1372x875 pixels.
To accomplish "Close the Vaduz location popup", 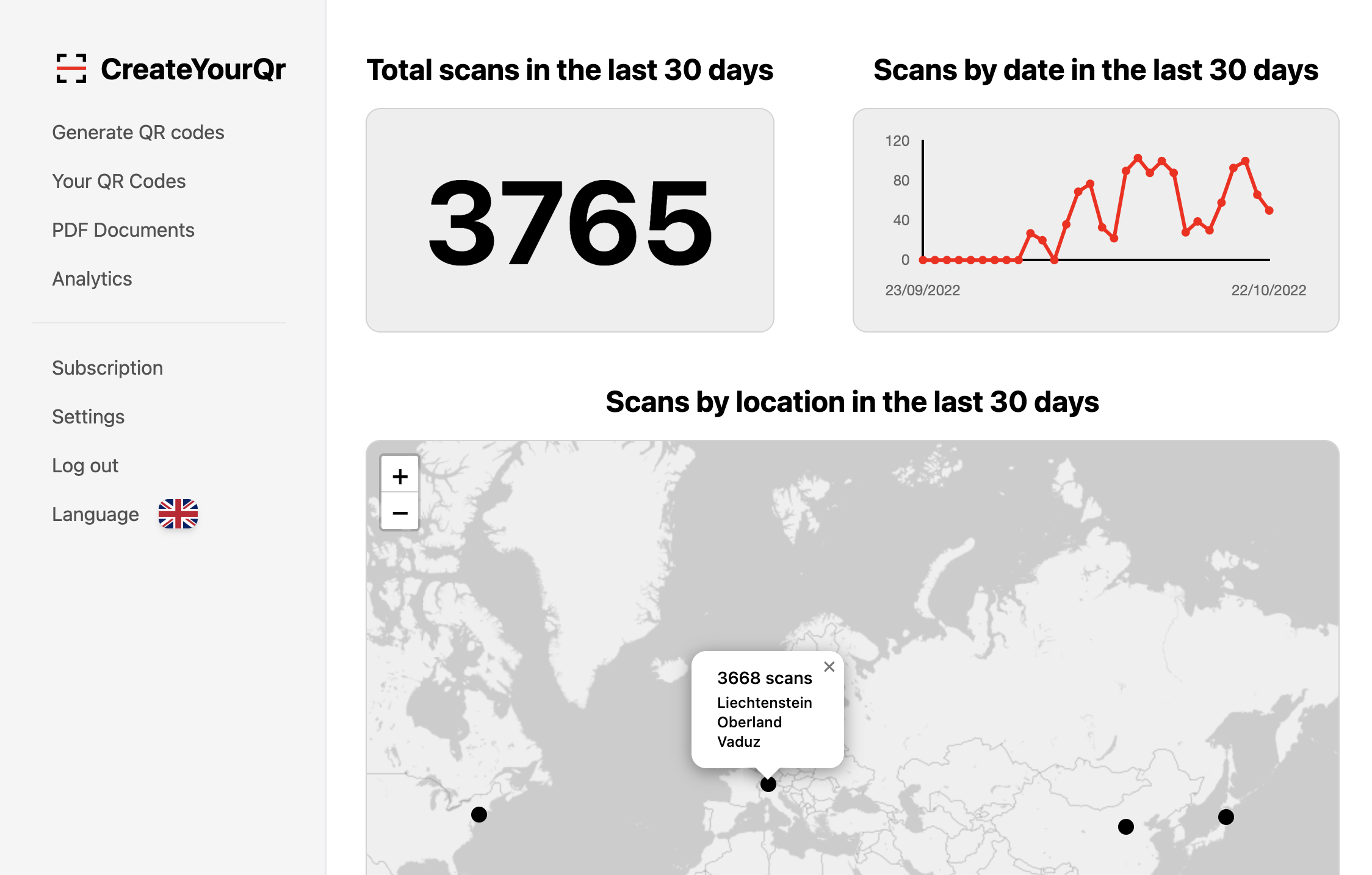I will click(x=828, y=667).
